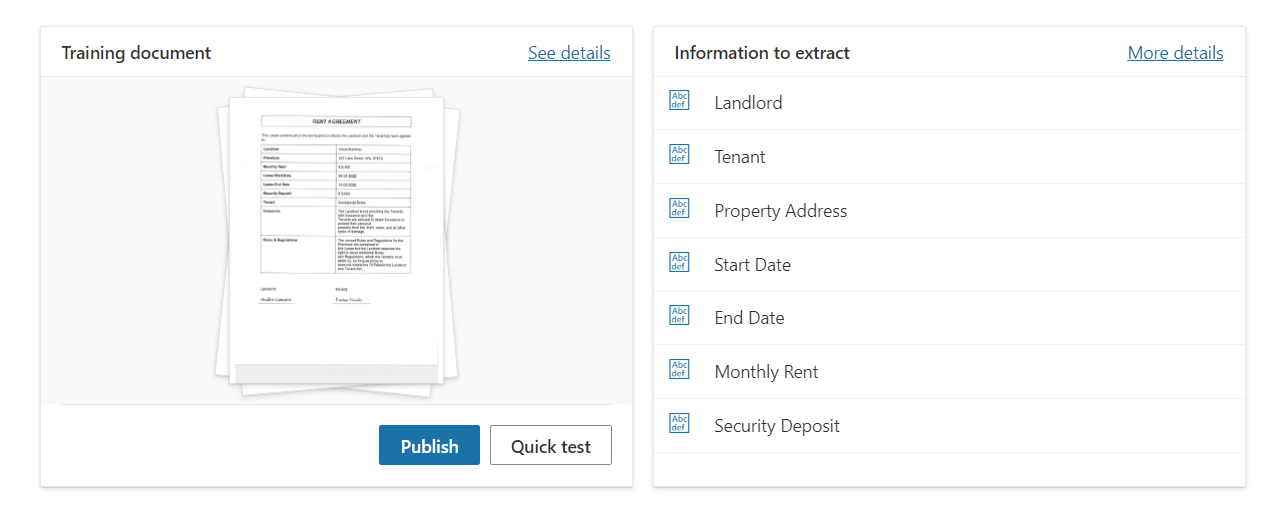Click the Monthly Rent field label
Viewport: 1287px width, 511px height.
(766, 372)
